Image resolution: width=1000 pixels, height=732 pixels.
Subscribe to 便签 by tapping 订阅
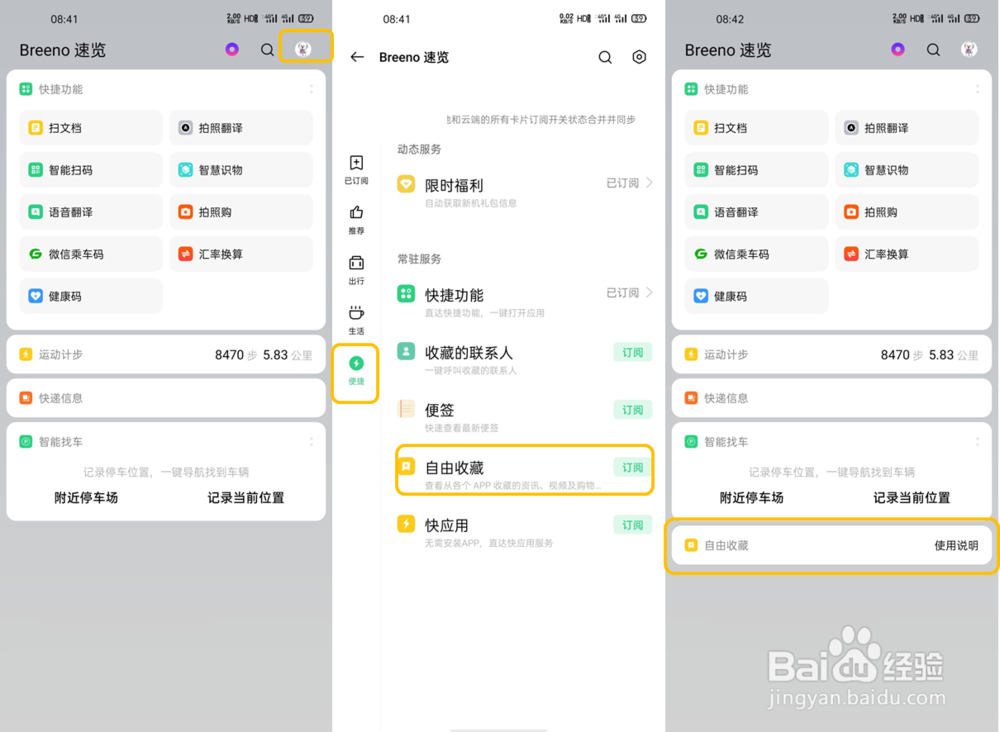tap(632, 409)
